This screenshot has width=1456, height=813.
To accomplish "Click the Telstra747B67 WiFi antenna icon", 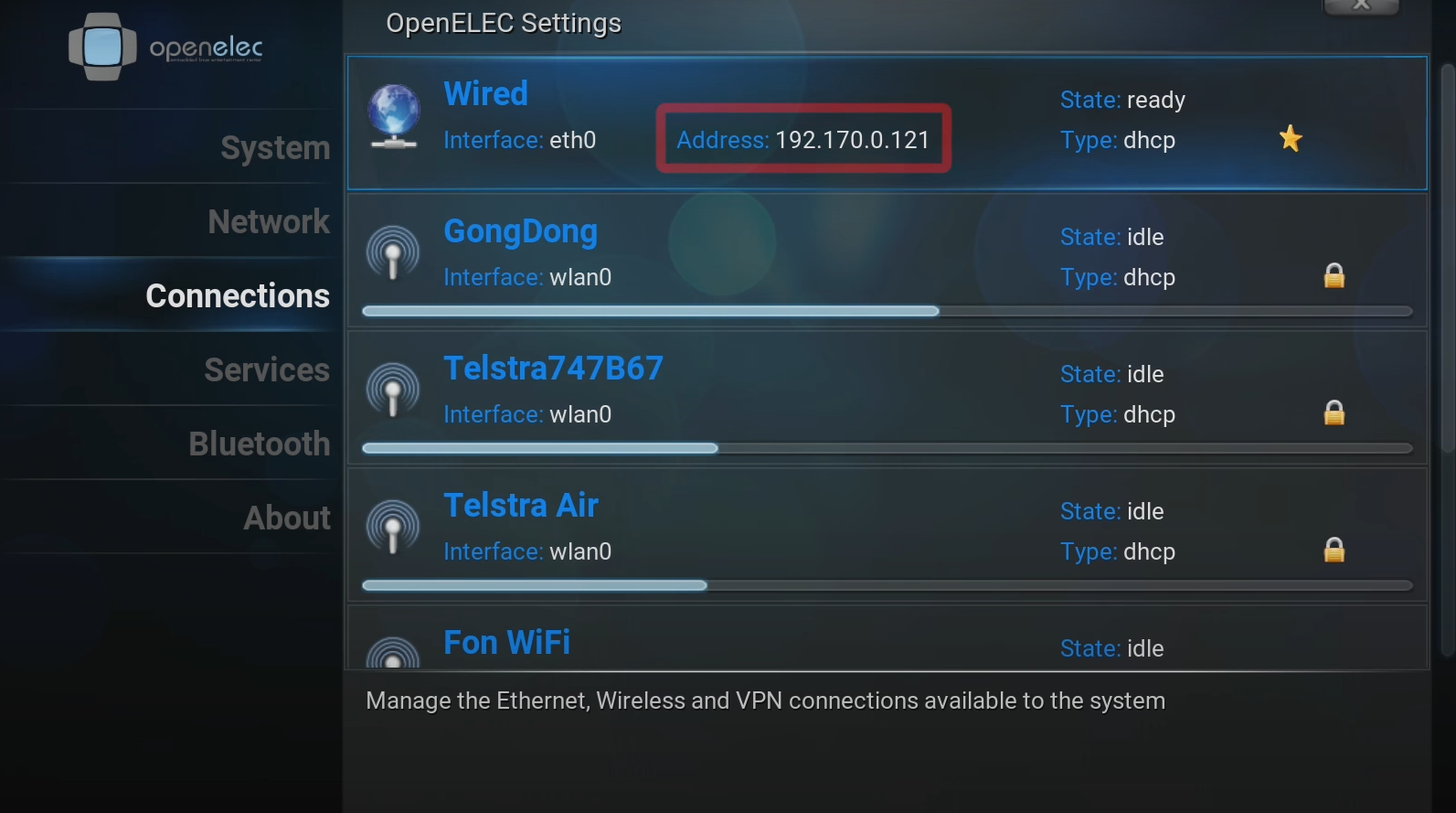I will coord(393,390).
